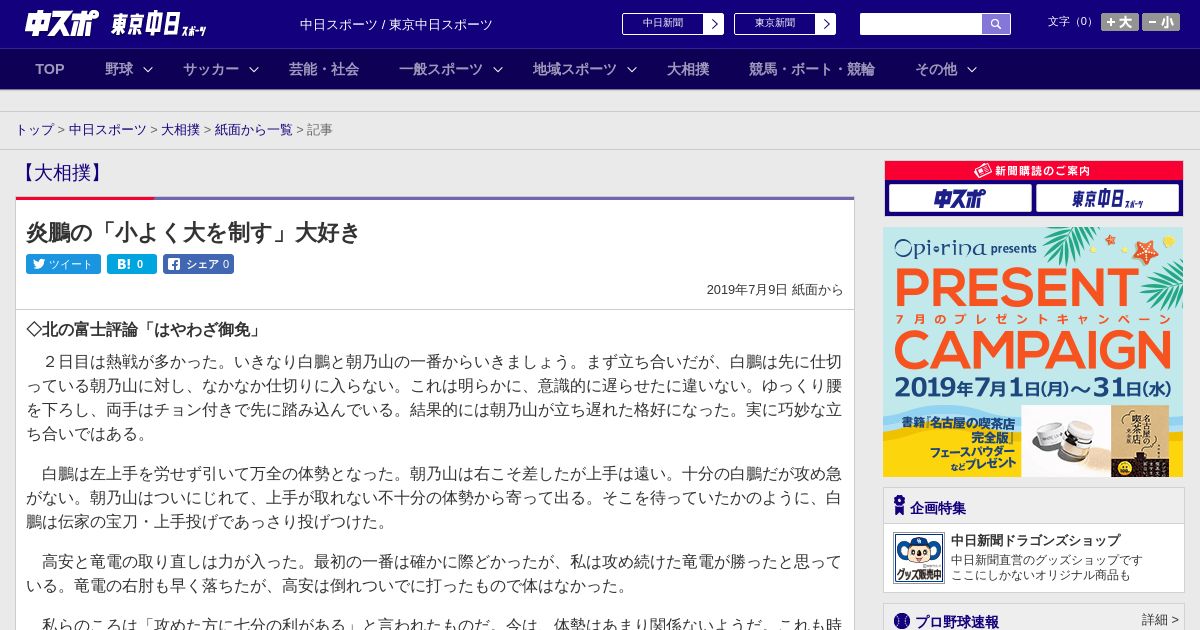Click the プロ野球速報 baseball icon
Image resolution: width=1200 pixels, height=630 pixels.
pyautogui.click(x=902, y=621)
